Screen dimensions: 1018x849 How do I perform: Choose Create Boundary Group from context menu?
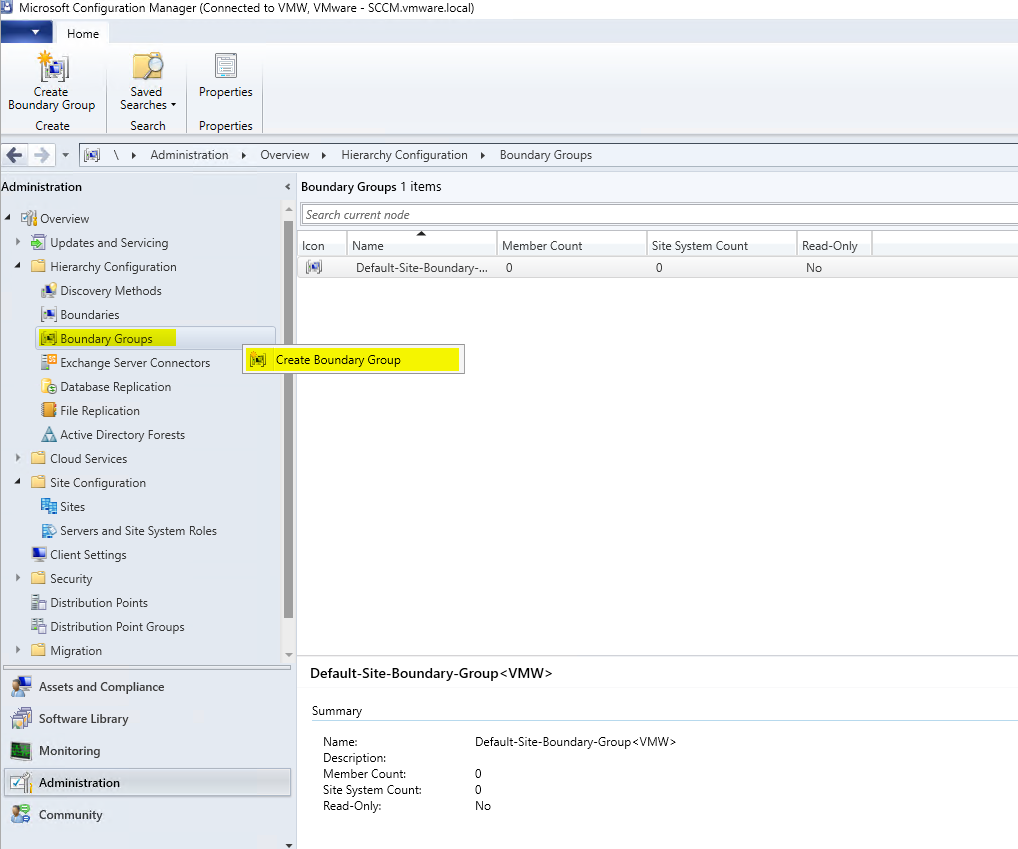[x=338, y=360]
